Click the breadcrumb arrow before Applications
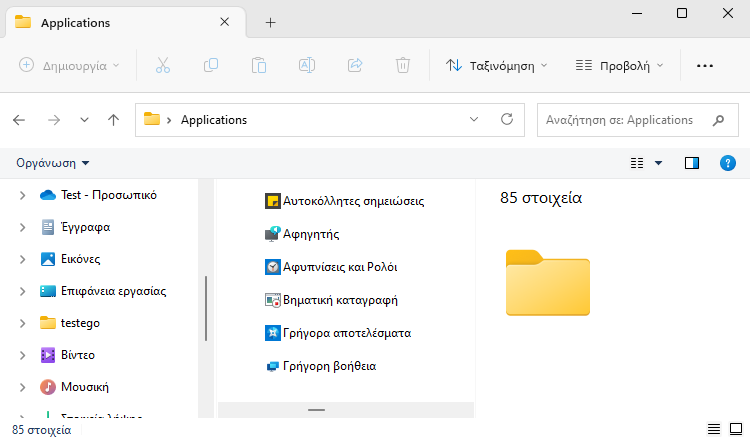 tap(169, 120)
